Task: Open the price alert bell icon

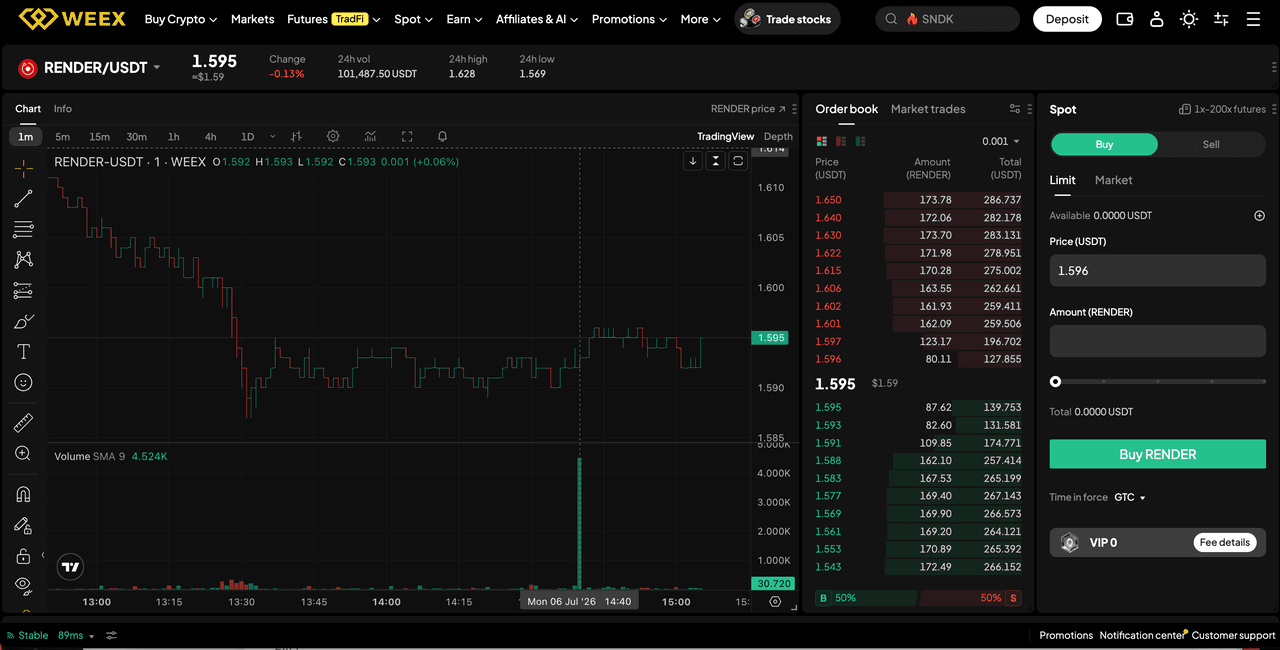Action: coord(442,136)
